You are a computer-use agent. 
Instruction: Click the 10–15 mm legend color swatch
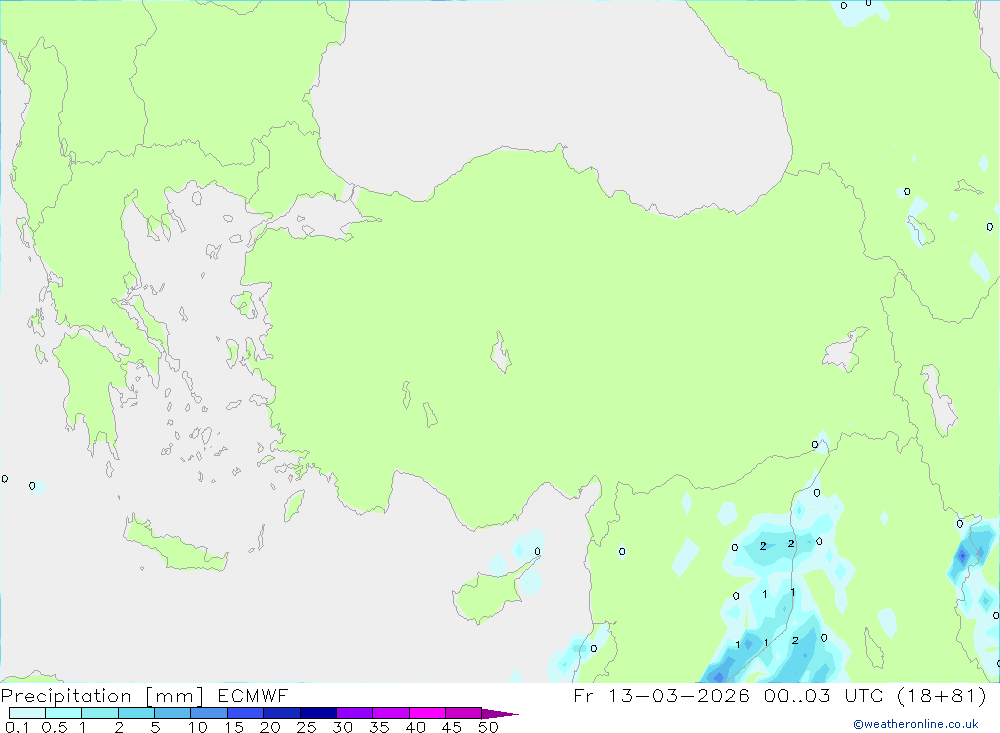209,713
